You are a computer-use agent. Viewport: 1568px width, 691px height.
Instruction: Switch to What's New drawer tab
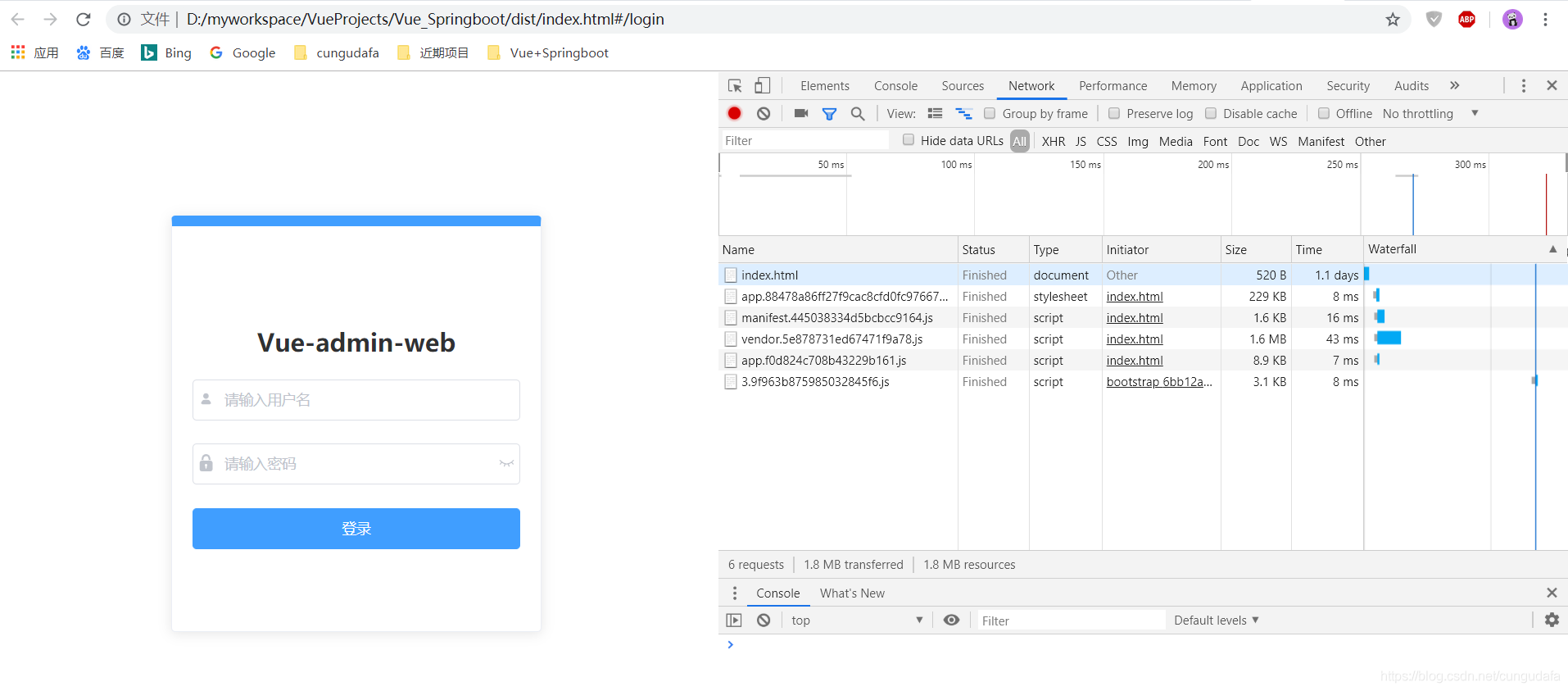click(x=852, y=593)
